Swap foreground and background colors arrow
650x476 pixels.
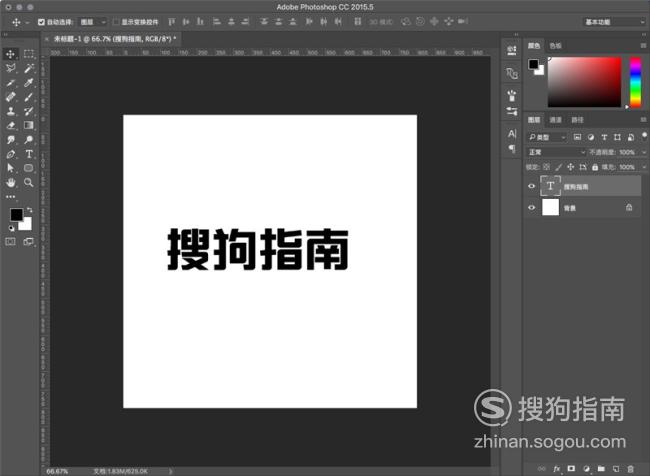point(29,210)
